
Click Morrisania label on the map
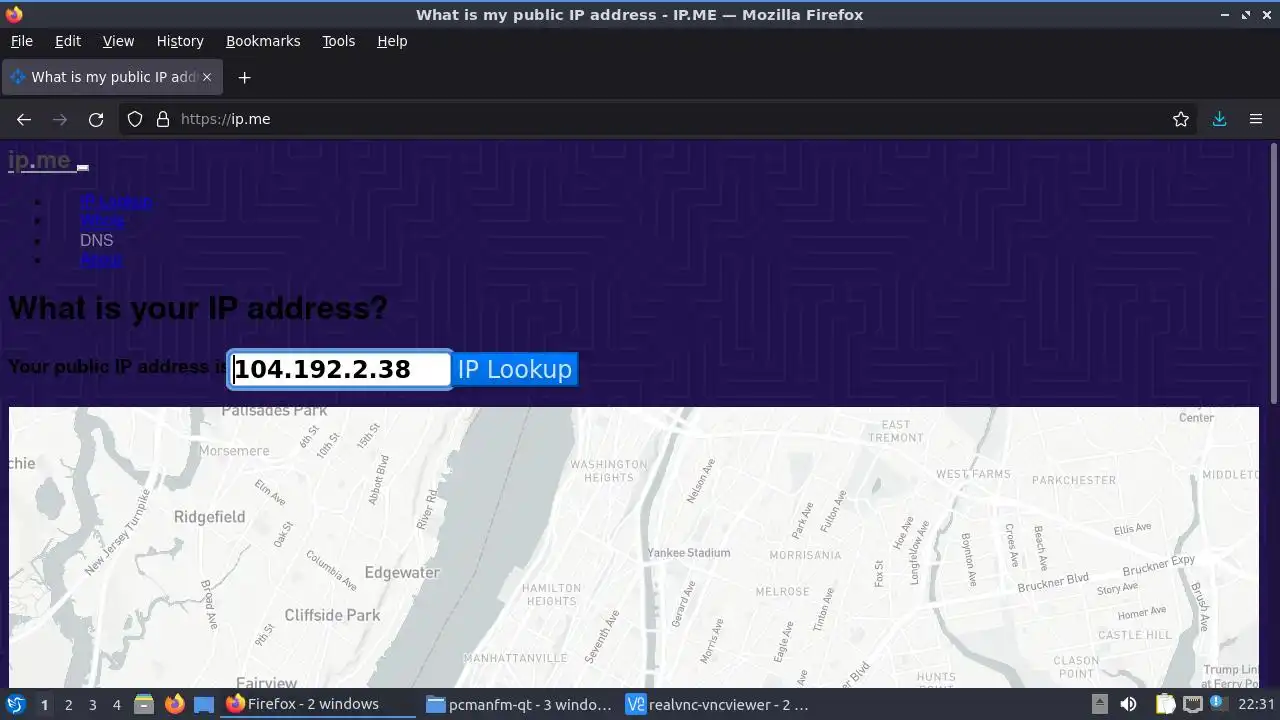805,555
